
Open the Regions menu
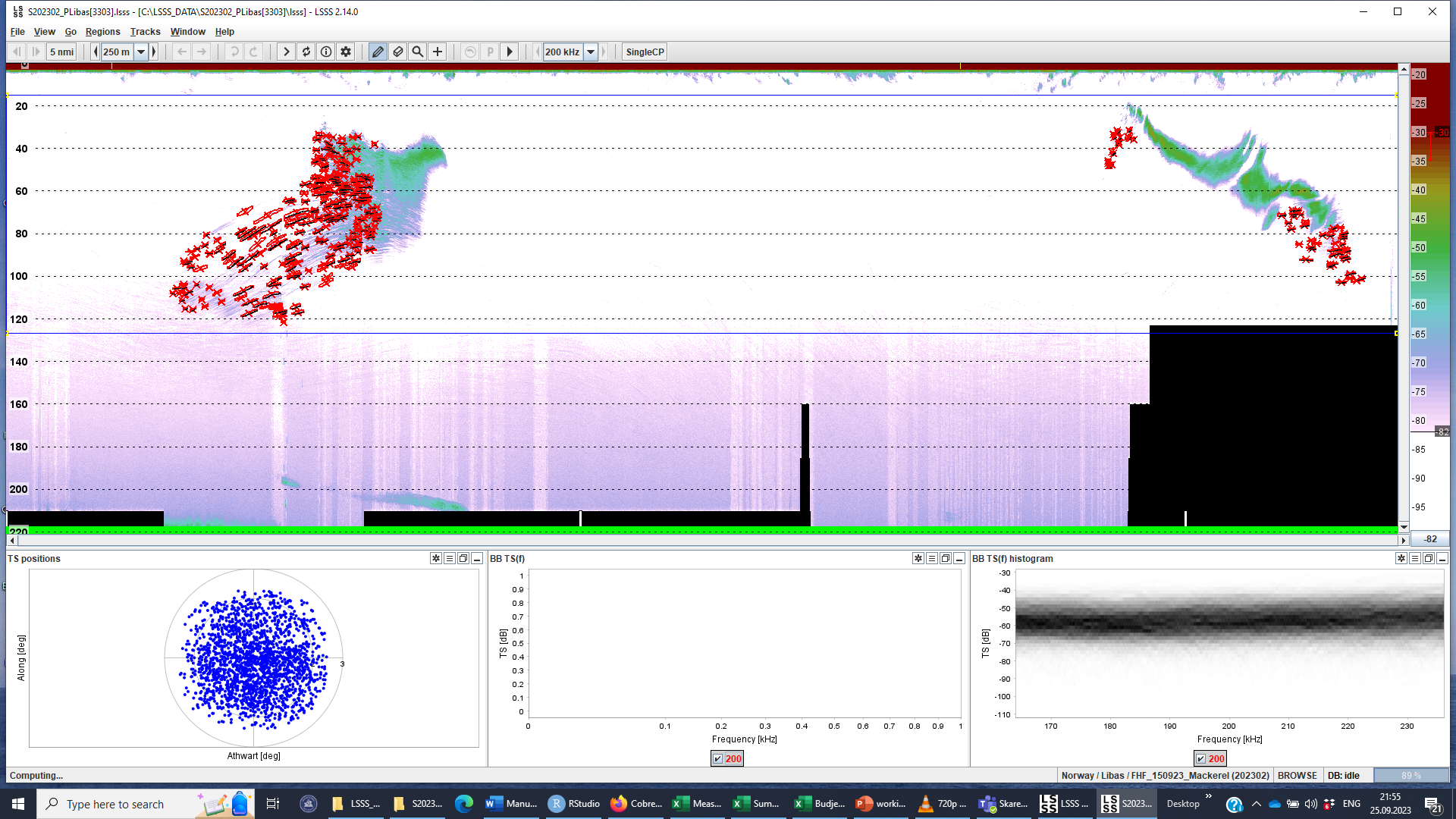[102, 32]
